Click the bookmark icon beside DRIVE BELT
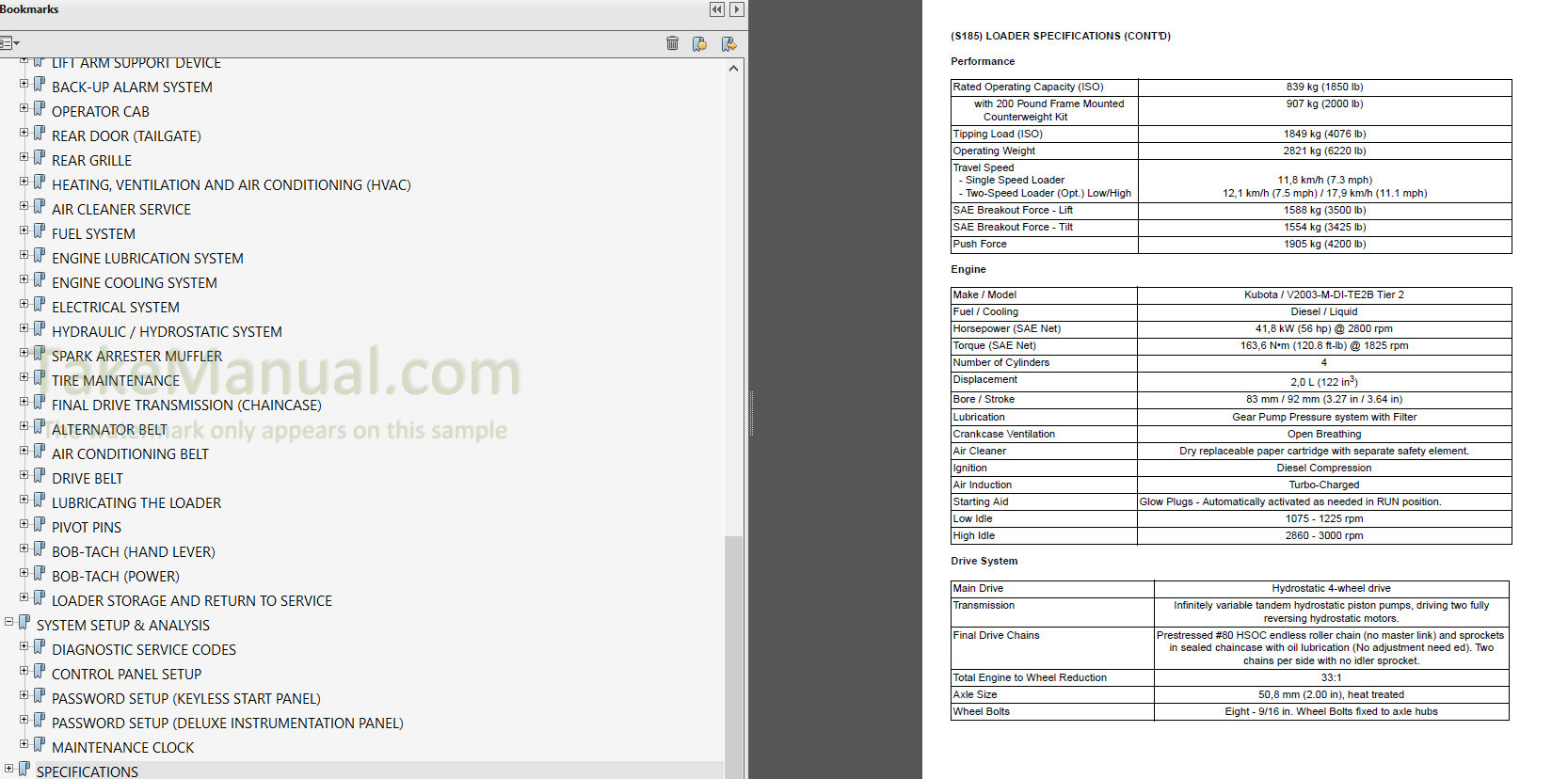The height and width of the screenshot is (779, 1568). pyautogui.click(x=40, y=475)
